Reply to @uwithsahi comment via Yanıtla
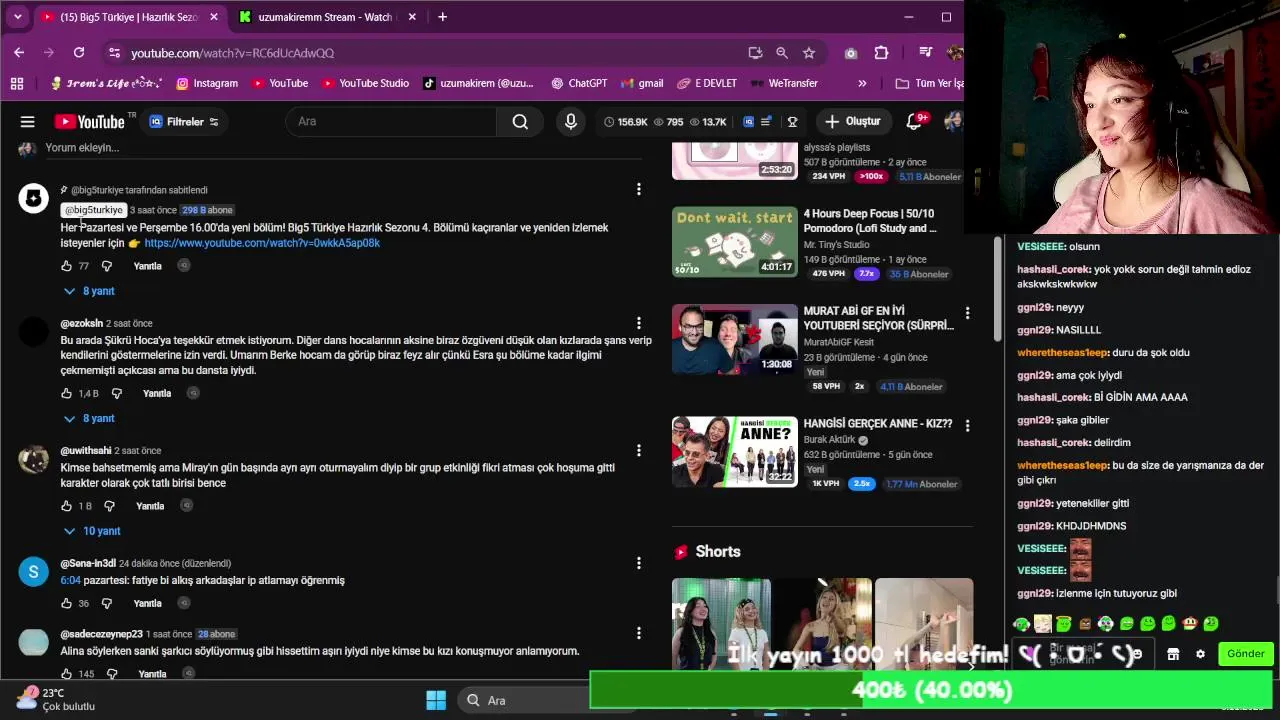This screenshot has height=720, width=1280. click(150, 506)
